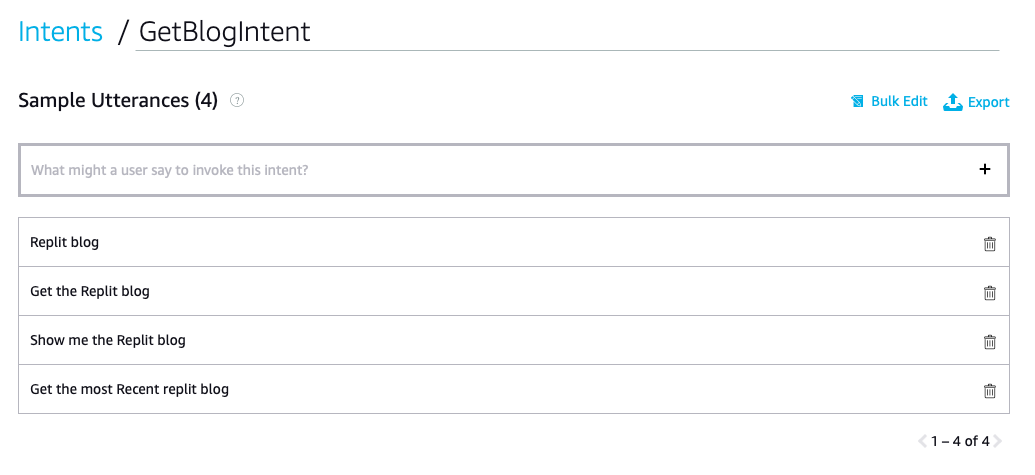Screen dimensions: 1035x475
Task: Export the sample utterances
Action: [x=988, y=102]
